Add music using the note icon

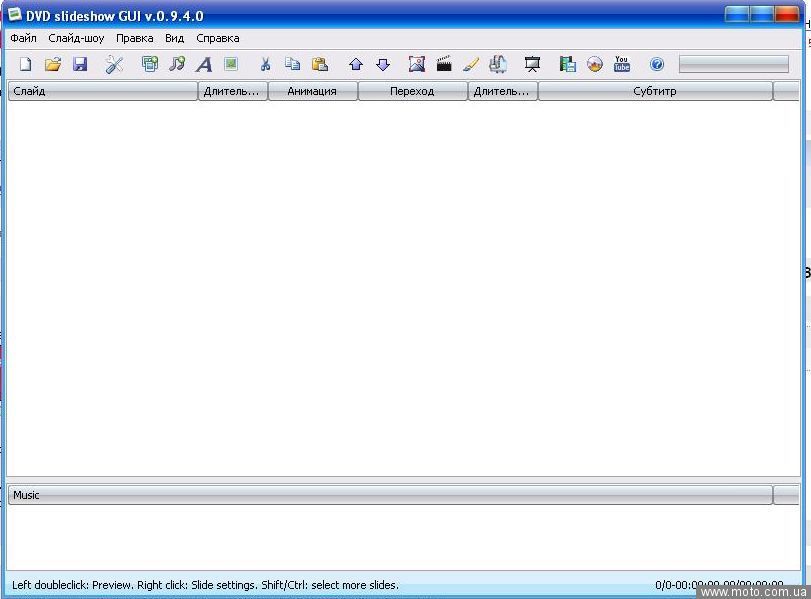177,64
